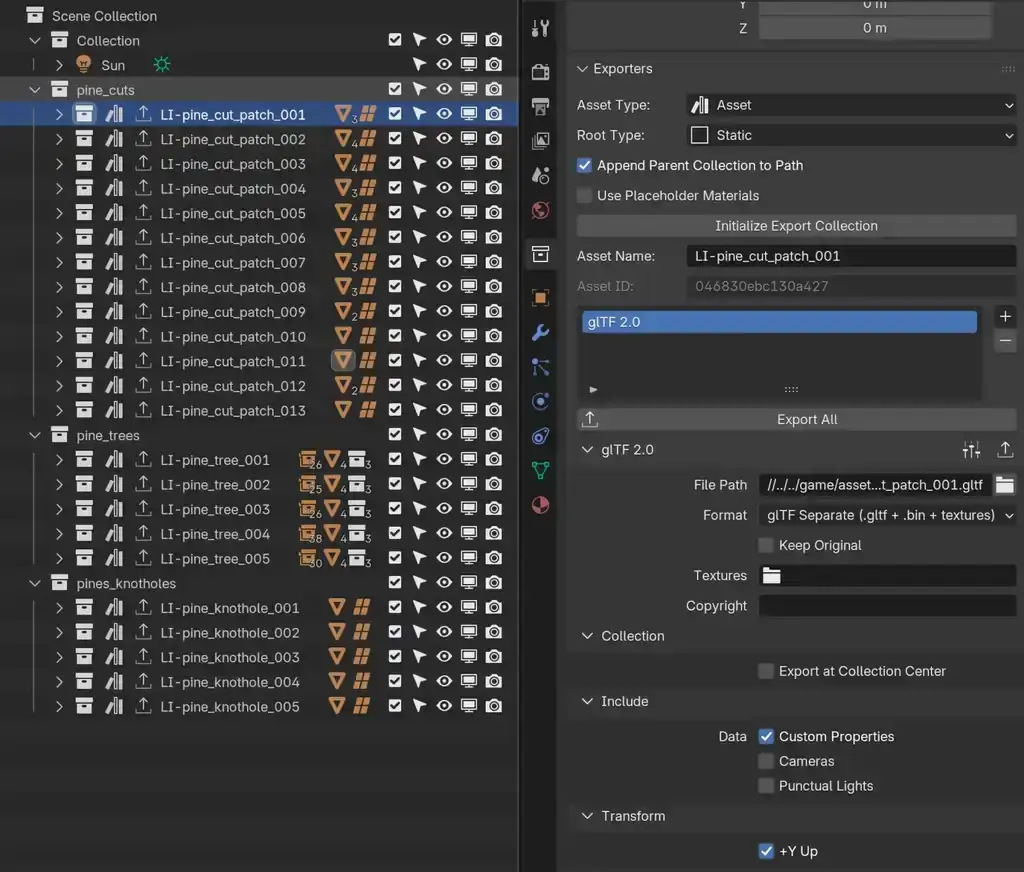Click the Asset Name text field
This screenshot has height=872, width=1024.
[851, 256]
